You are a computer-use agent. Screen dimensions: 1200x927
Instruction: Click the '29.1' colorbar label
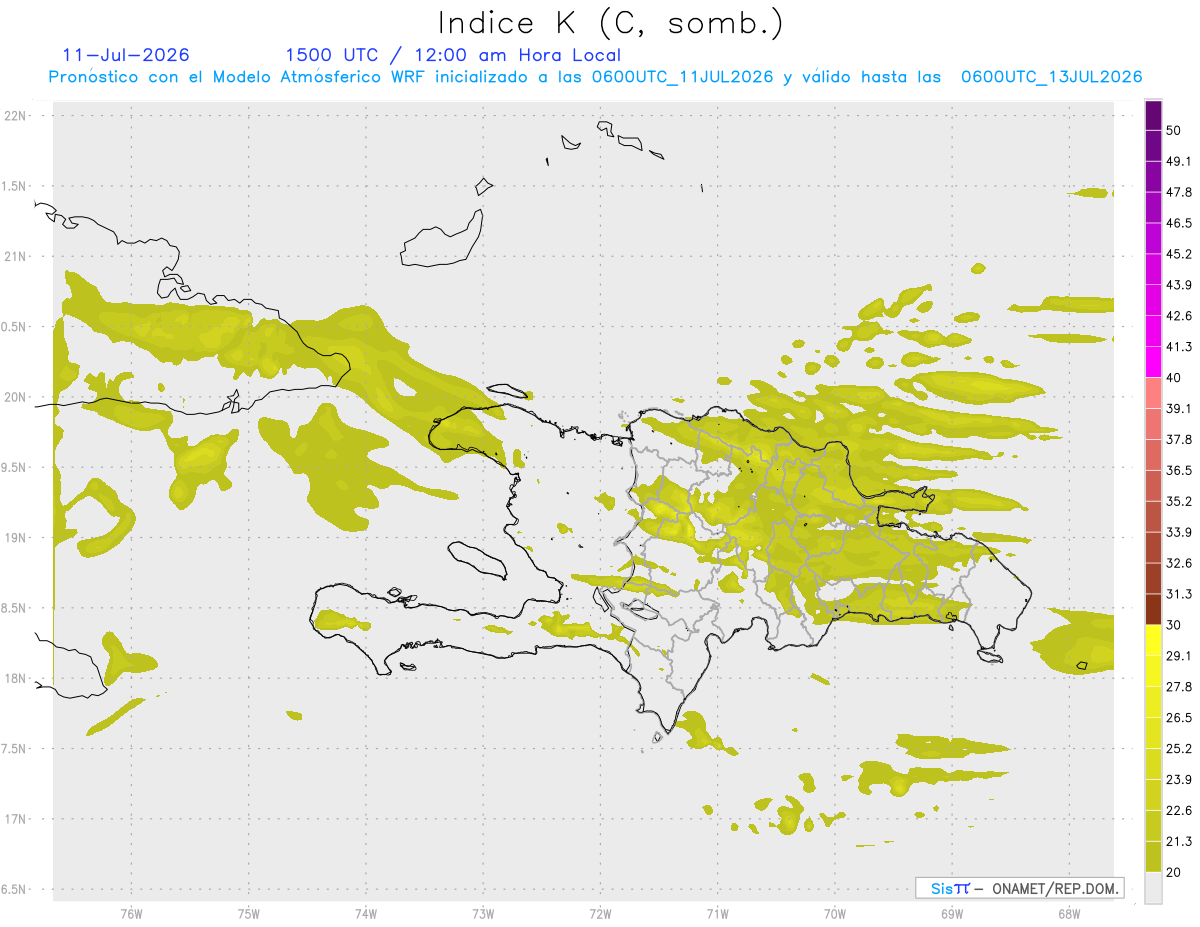(x=1179, y=656)
